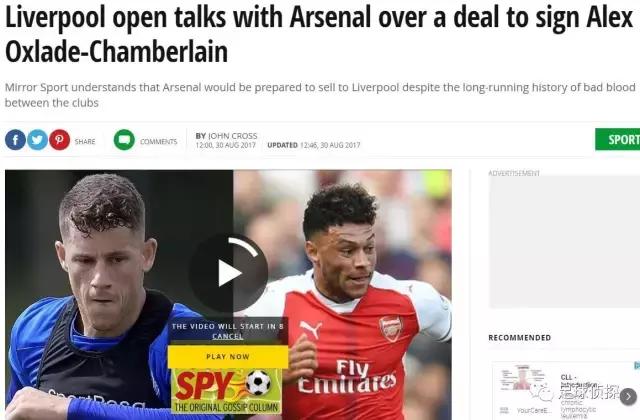The height and width of the screenshot is (420, 640).
Task: Click the RECOMMENDED section heading
Action: click(520, 338)
